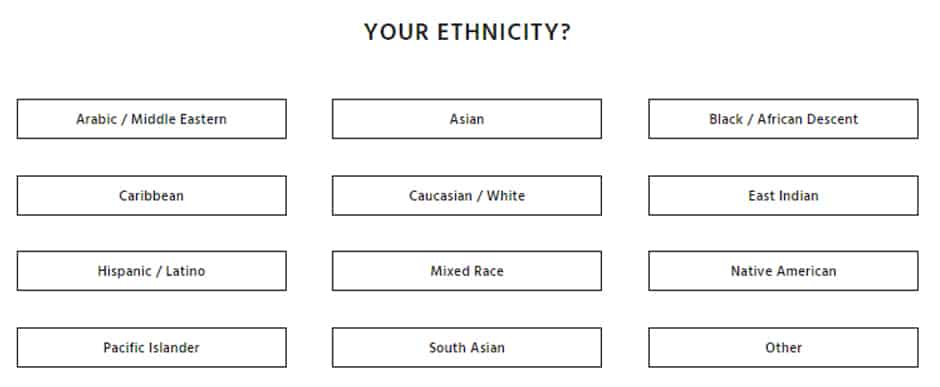This screenshot has height=387, width=940.
Task: Choose the South Asian option
Action: (467, 347)
